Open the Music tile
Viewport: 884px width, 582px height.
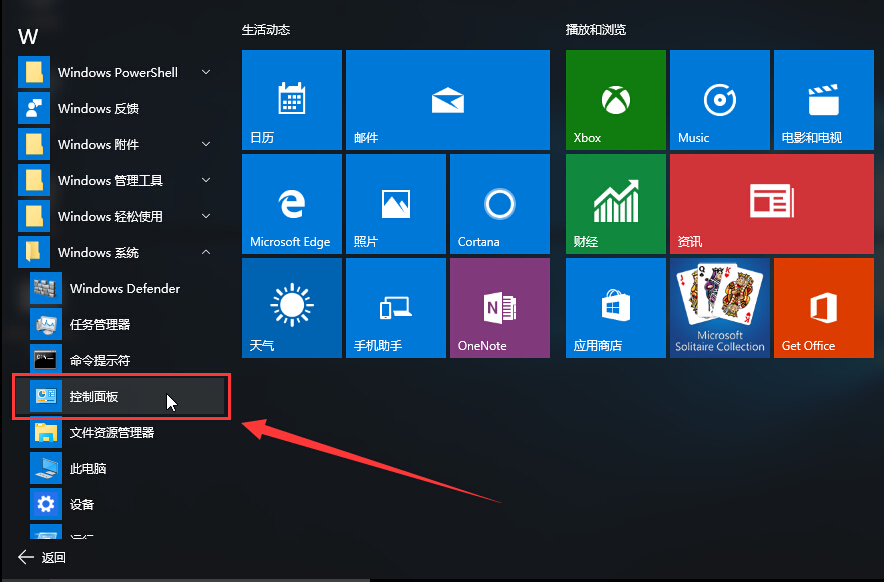(719, 100)
